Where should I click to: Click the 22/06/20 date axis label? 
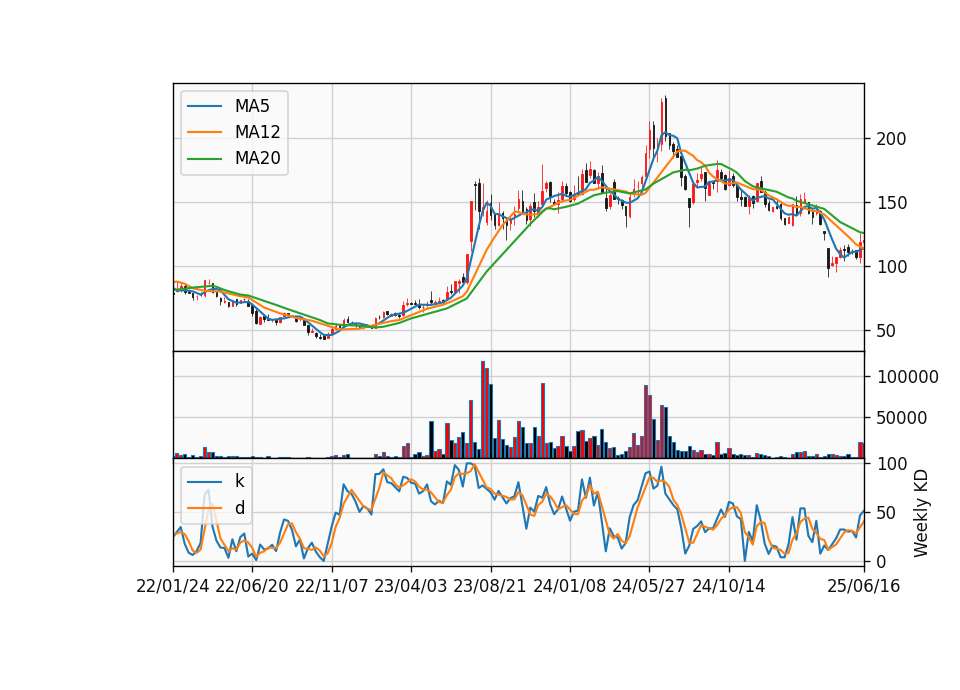point(252,586)
